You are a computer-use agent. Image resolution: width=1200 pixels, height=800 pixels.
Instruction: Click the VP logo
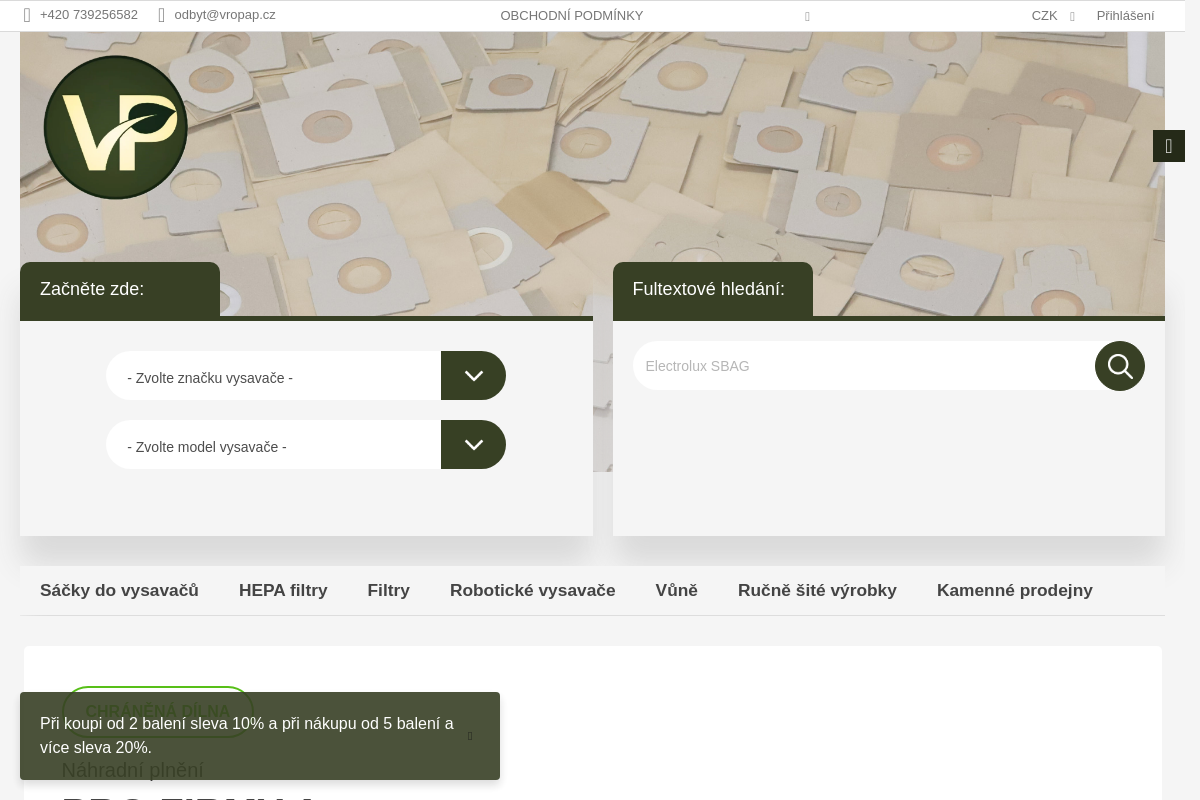point(116,127)
